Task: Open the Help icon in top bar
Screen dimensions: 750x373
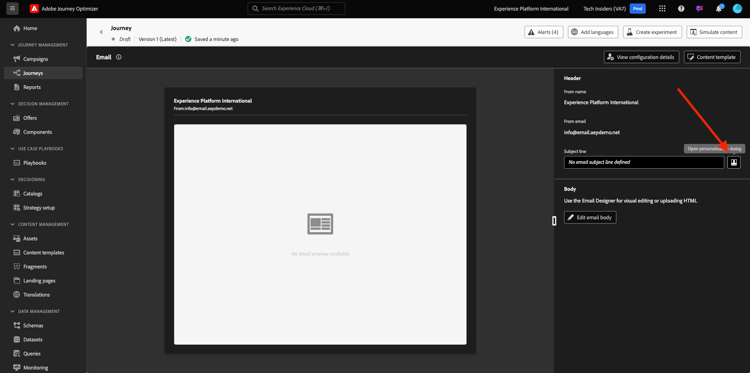Action: [681, 9]
